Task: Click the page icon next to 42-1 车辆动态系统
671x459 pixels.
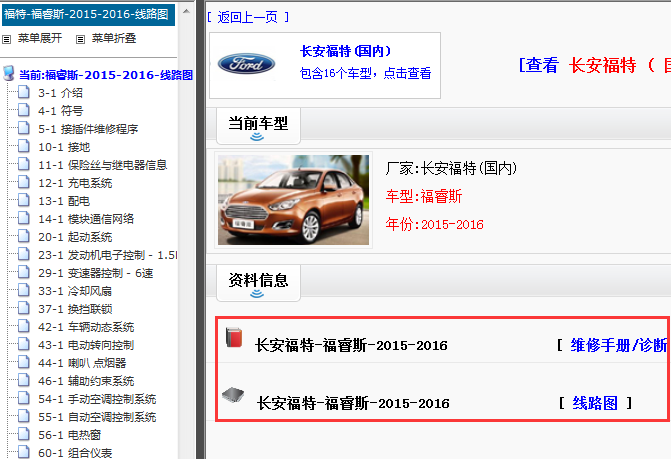Action: [24, 326]
